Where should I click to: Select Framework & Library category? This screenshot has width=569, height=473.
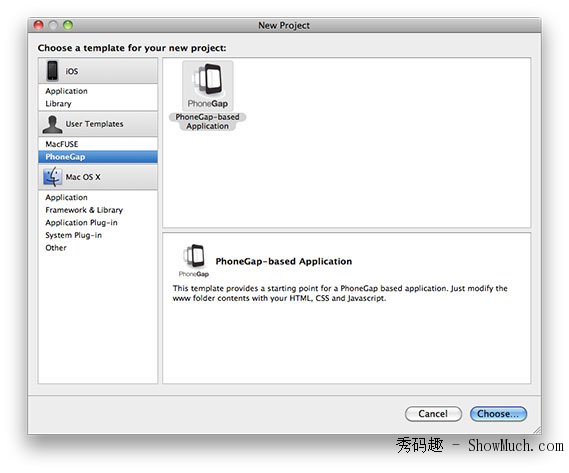(x=98, y=210)
